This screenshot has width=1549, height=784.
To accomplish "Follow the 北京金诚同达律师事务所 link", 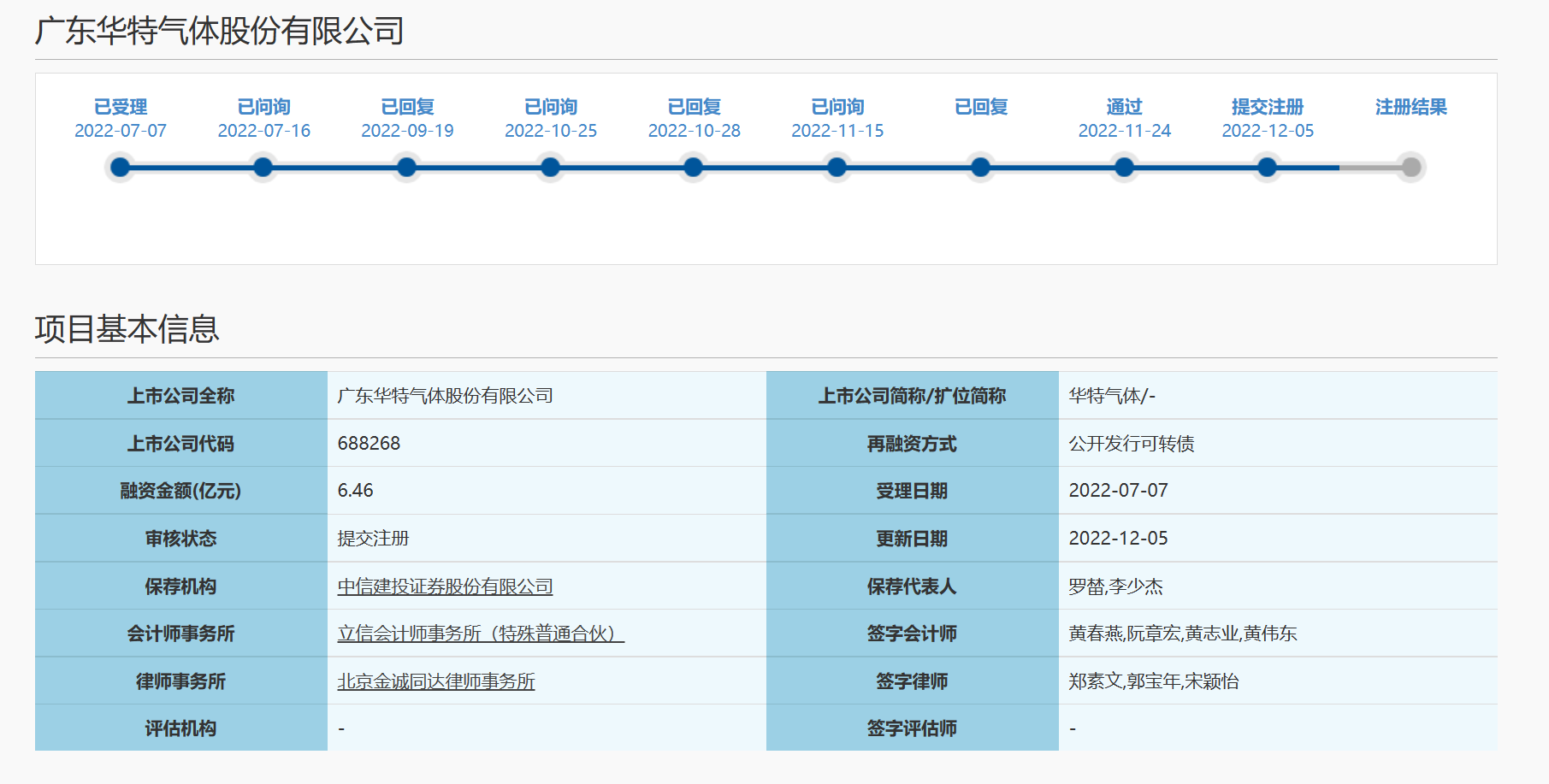I will click(436, 681).
